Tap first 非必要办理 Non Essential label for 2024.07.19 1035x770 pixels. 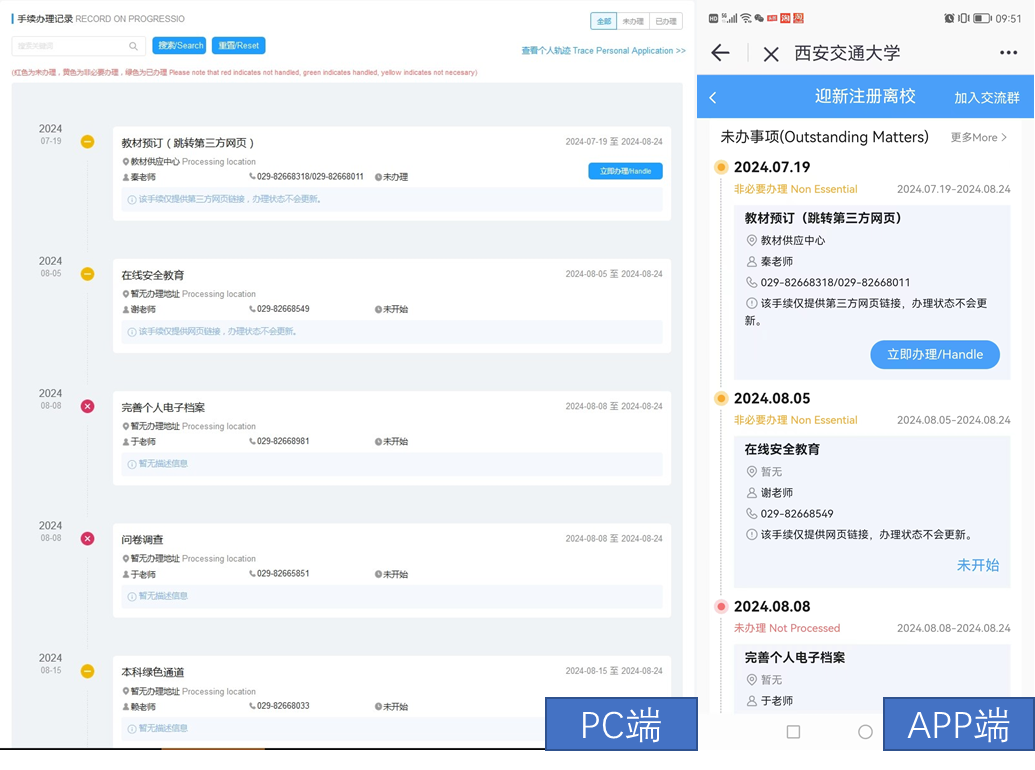(795, 189)
